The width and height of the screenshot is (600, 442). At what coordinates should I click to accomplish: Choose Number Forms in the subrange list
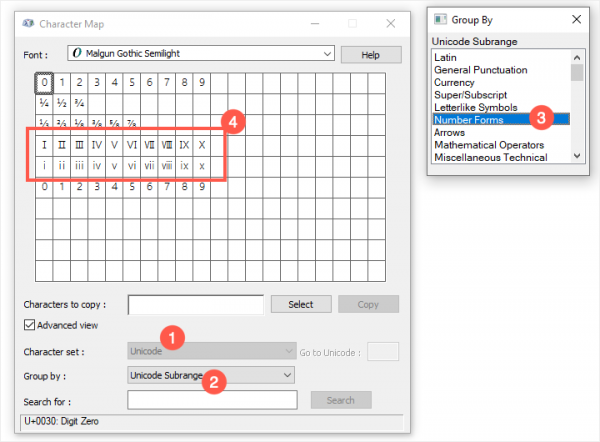(x=501, y=120)
